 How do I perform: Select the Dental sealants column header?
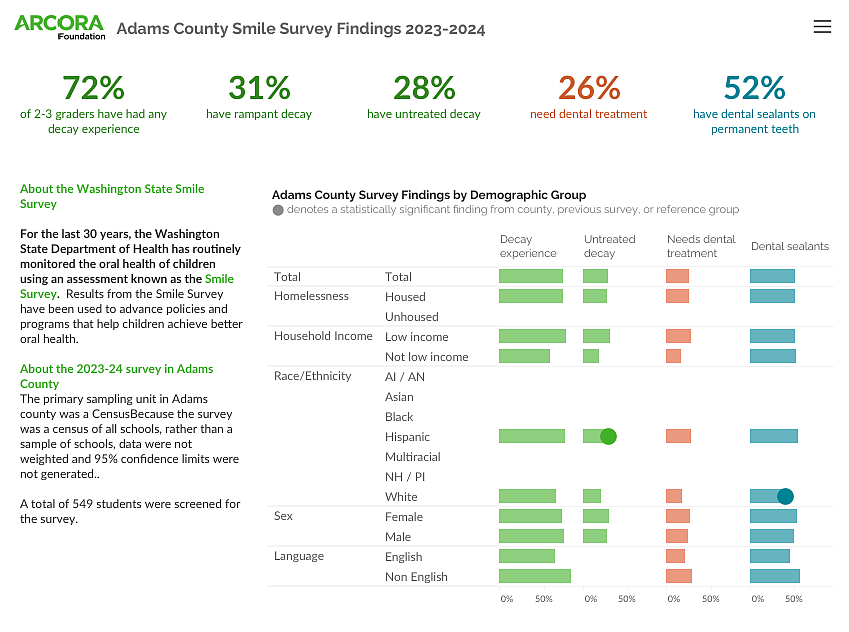coord(789,246)
